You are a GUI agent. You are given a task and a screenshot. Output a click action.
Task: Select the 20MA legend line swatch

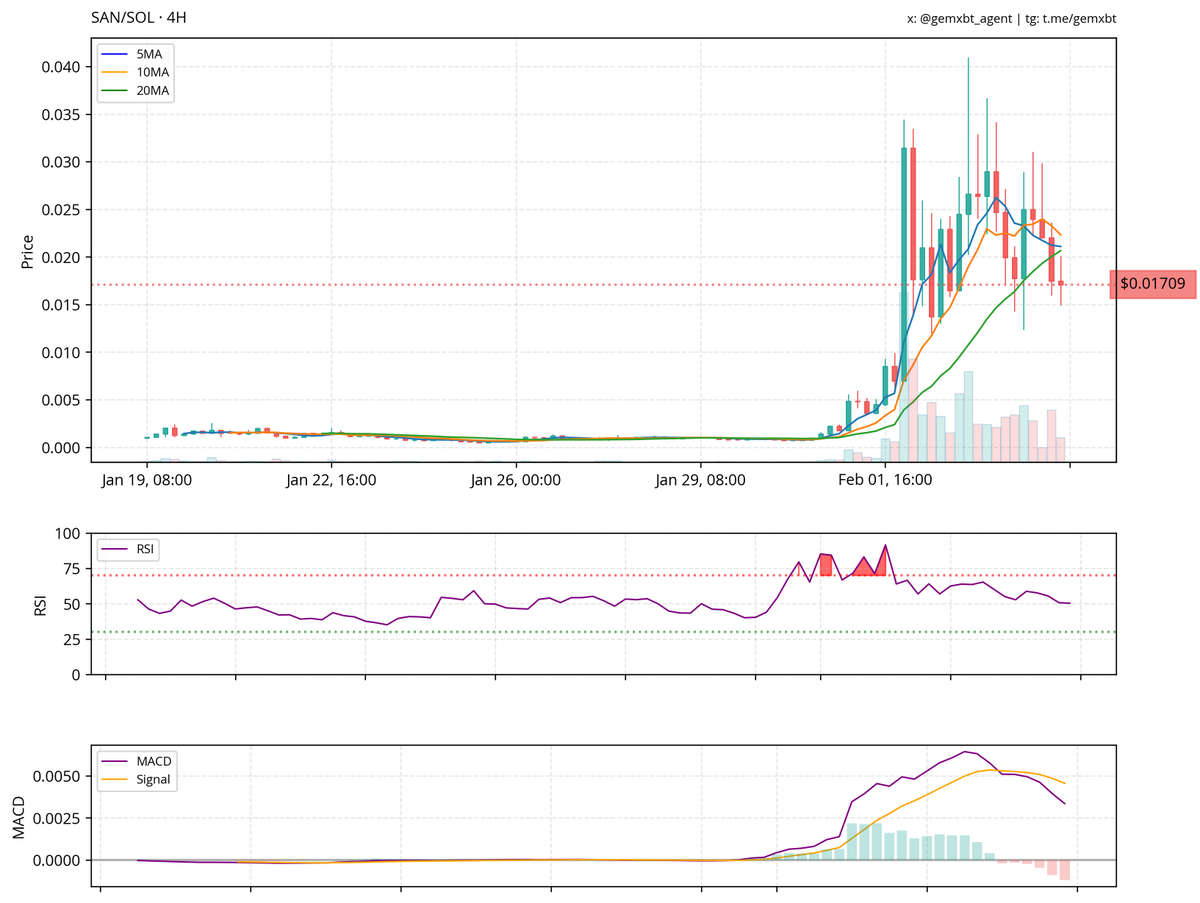(116, 91)
